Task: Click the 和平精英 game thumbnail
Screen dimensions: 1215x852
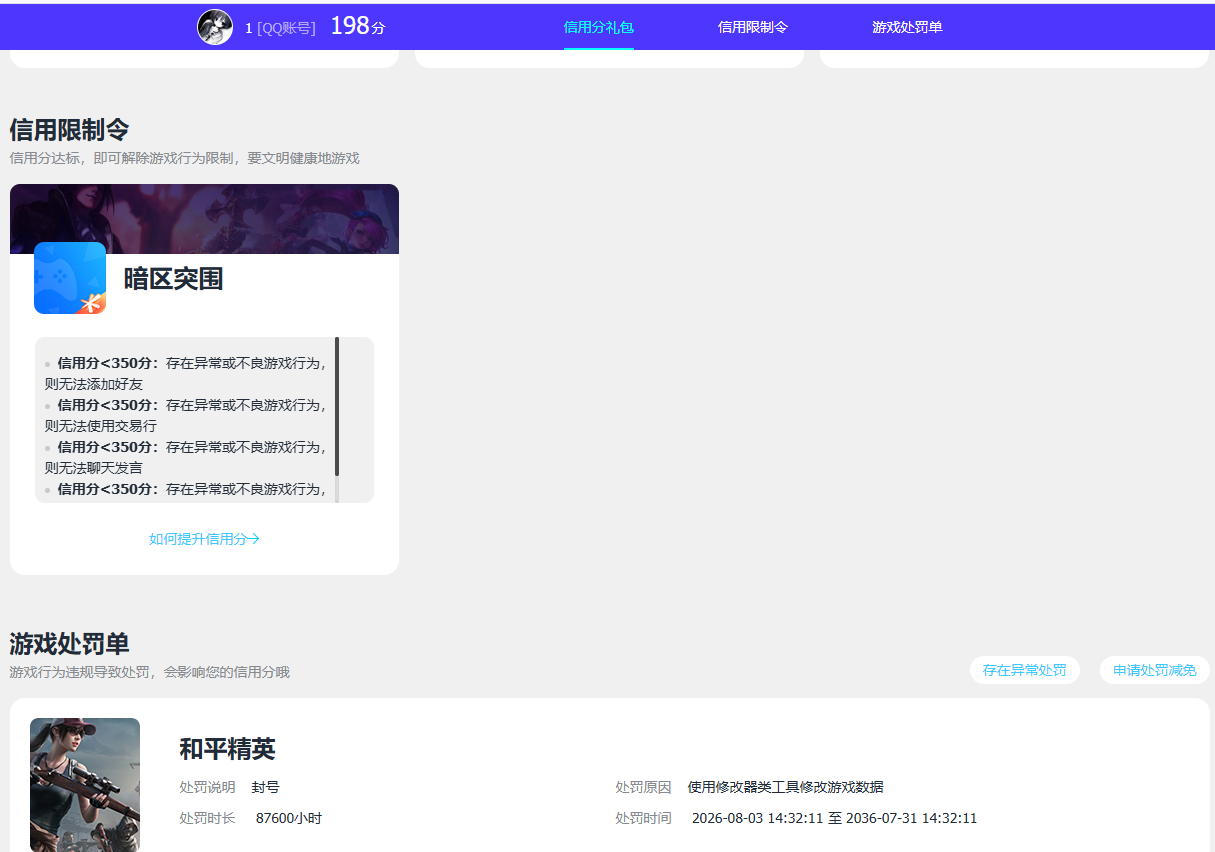Action: 85,785
